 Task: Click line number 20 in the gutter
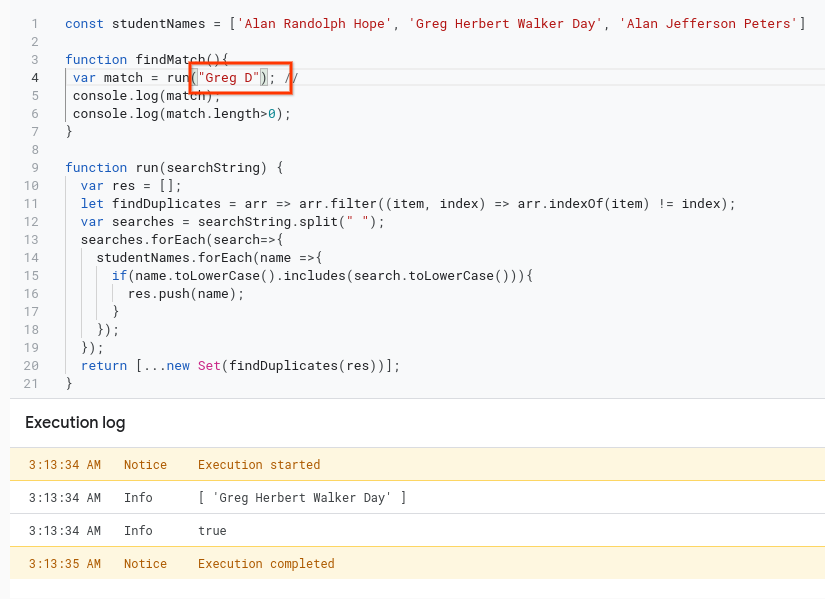(31, 366)
